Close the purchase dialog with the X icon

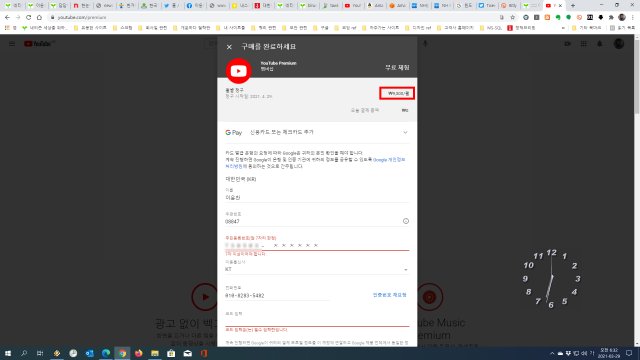(x=229, y=47)
